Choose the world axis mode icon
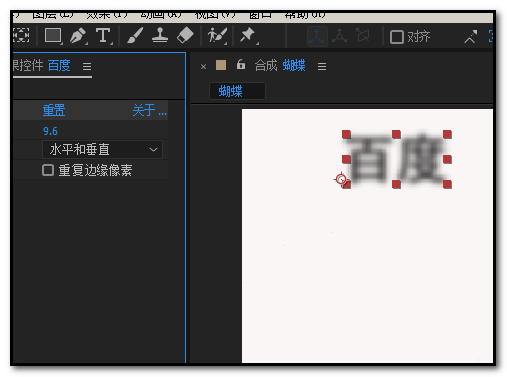Image resolution: width=507 pixels, height=377 pixels. click(x=340, y=36)
